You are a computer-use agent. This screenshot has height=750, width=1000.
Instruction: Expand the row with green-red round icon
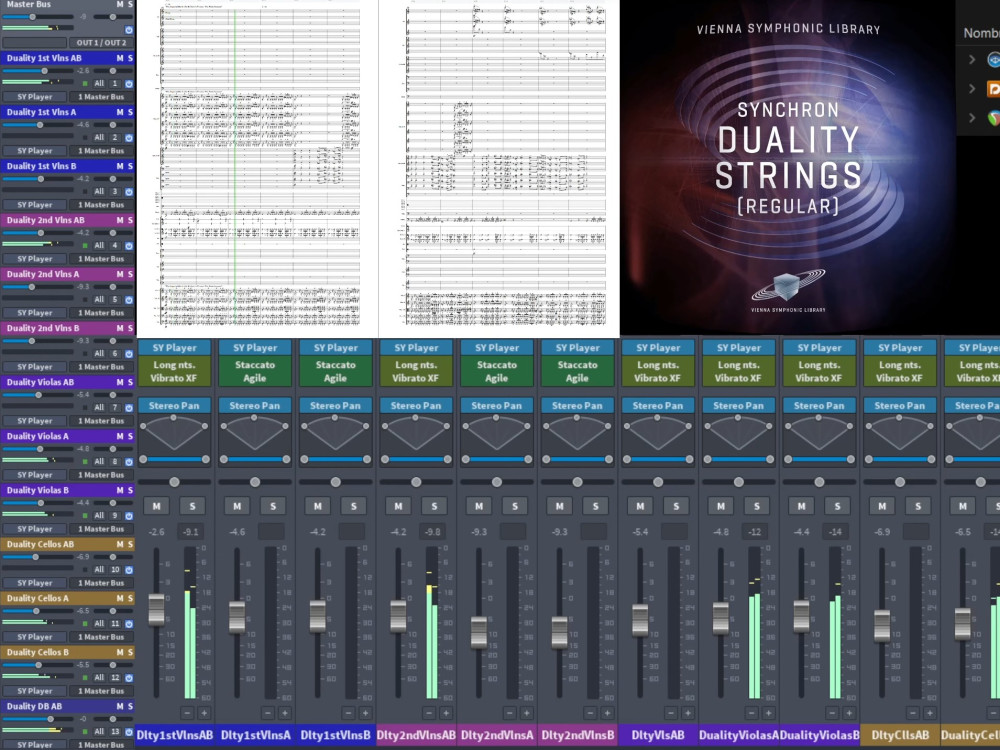pos(972,118)
